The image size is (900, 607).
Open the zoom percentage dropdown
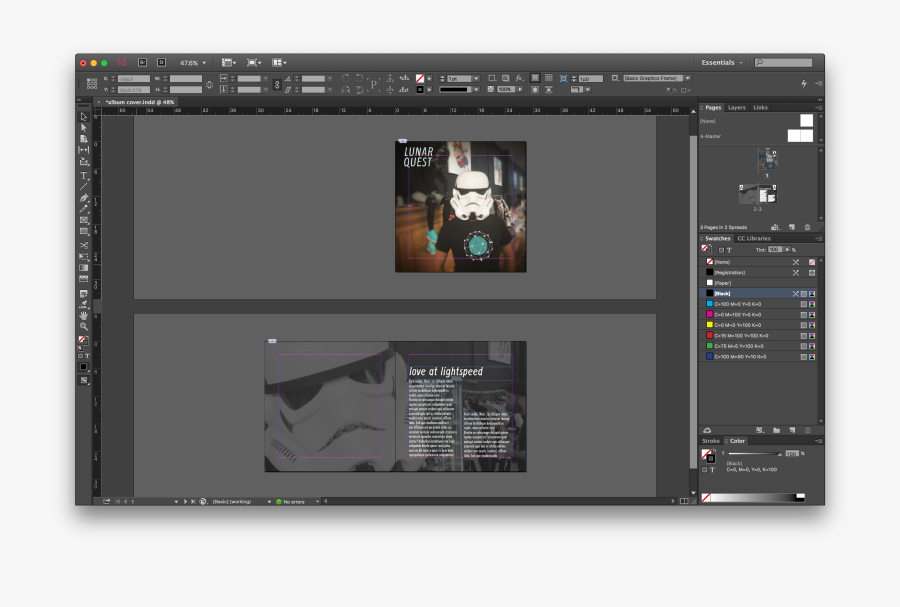(x=202, y=62)
